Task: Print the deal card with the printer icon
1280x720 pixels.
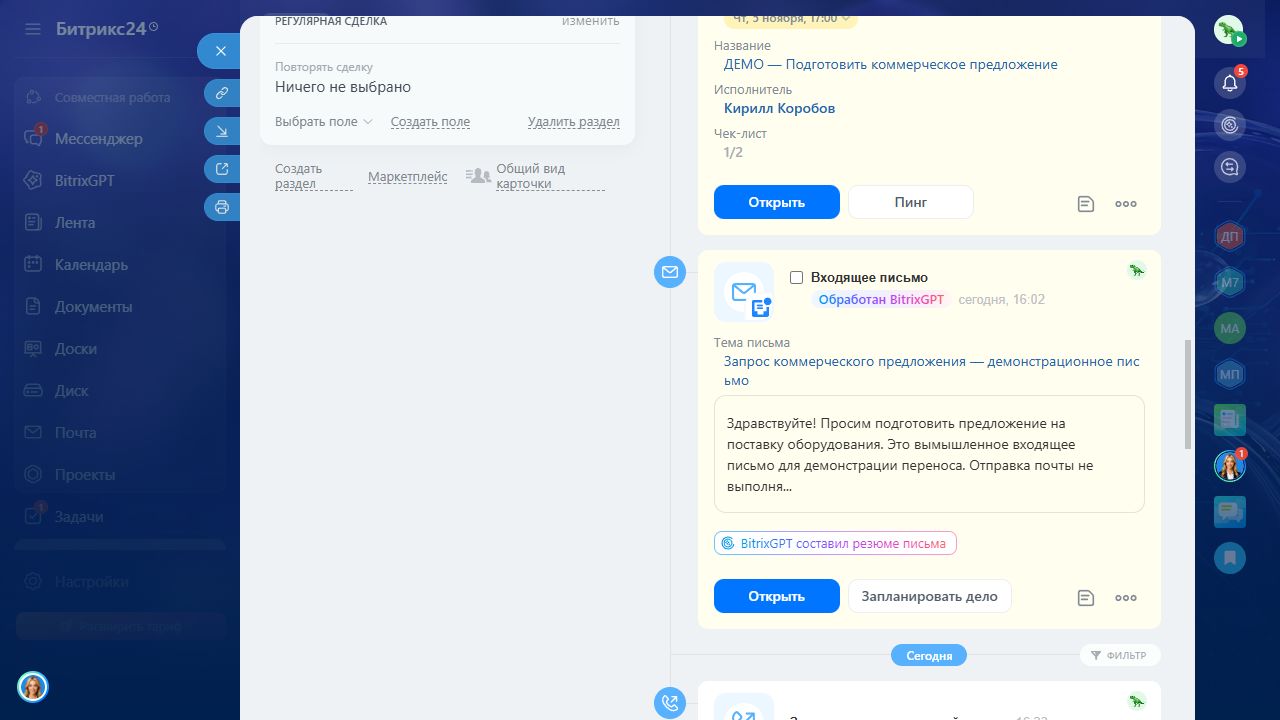Action: coord(222,207)
